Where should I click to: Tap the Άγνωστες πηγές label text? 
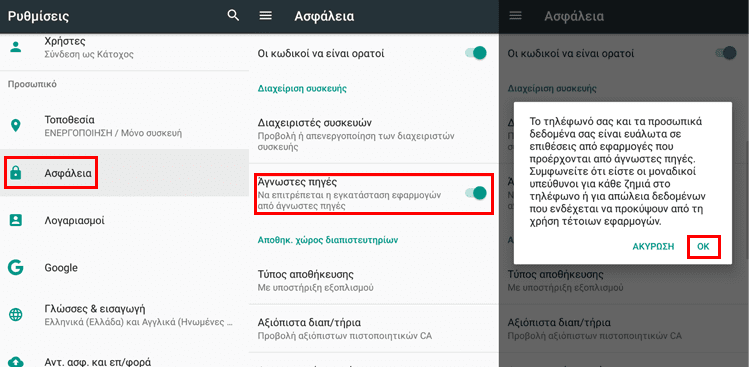[x=298, y=182]
